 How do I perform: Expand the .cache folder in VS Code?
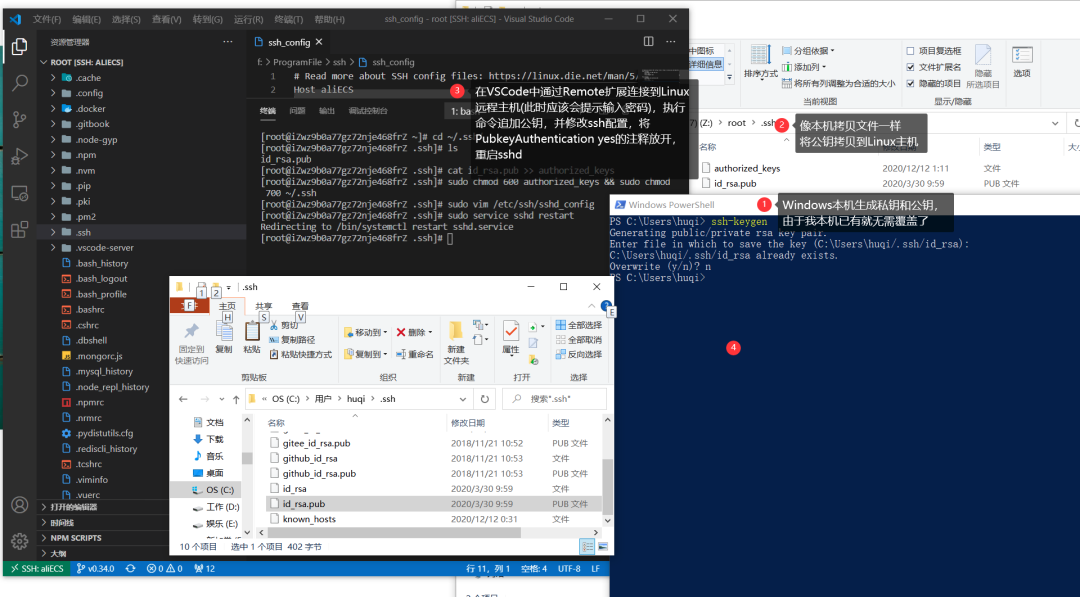pos(53,78)
